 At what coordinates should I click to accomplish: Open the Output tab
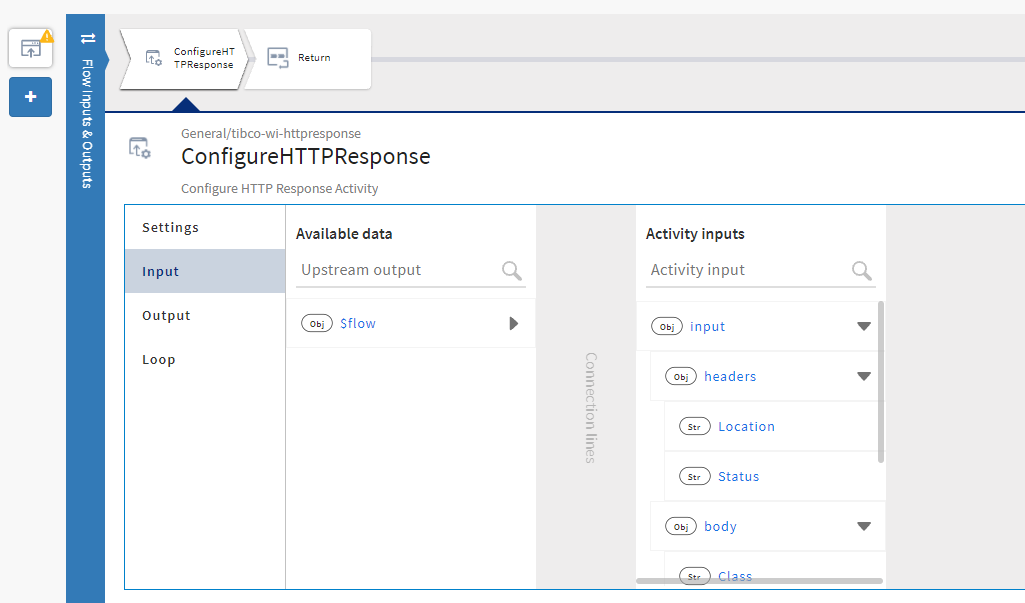click(166, 315)
